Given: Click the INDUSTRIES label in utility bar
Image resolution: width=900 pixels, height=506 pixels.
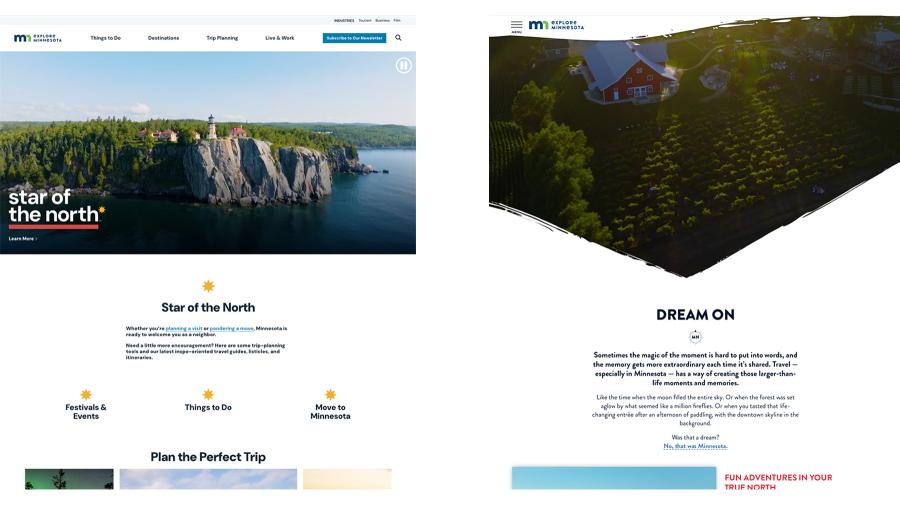Looking at the screenshot, I should (x=344, y=21).
